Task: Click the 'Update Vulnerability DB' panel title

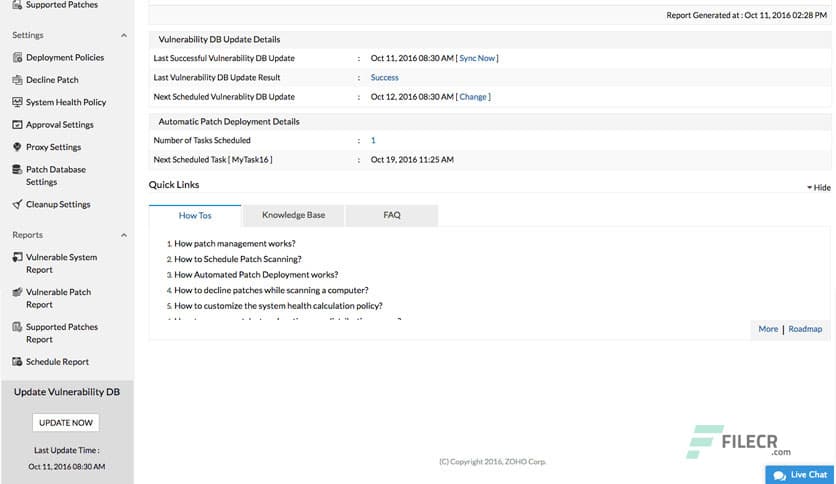Action: tap(67, 392)
